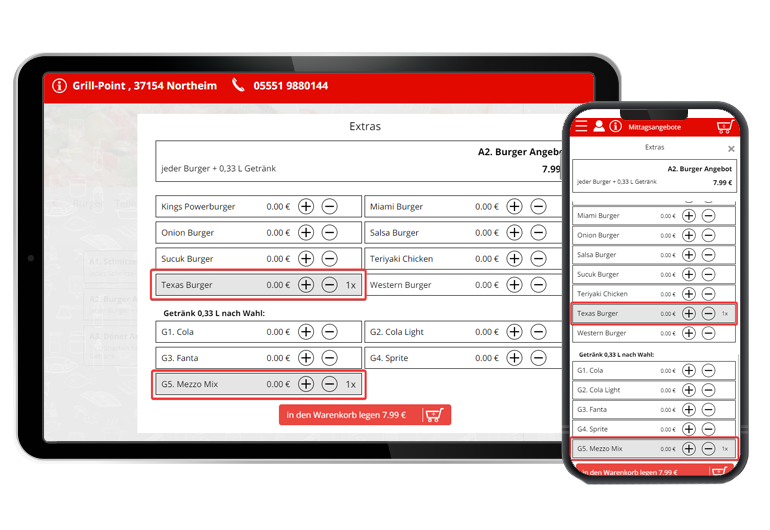Remove Teriyaki Chicken on phone
Image resolution: width=770 pixels, height=530 pixels.
(x=708, y=294)
